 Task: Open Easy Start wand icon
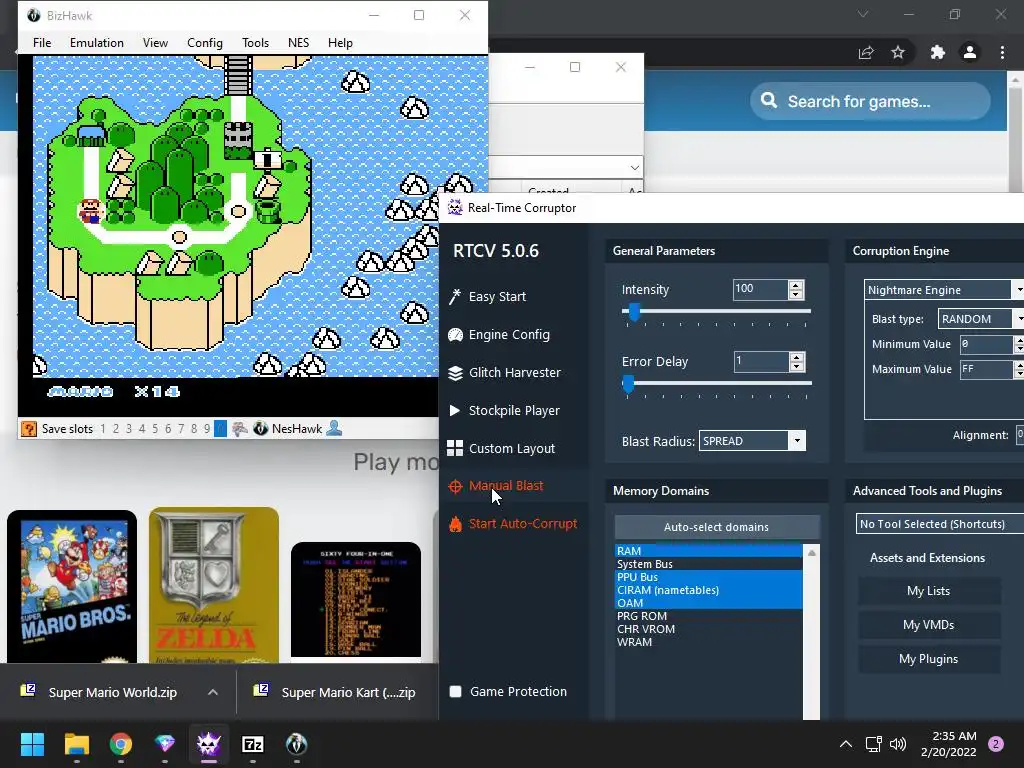click(x=455, y=296)
